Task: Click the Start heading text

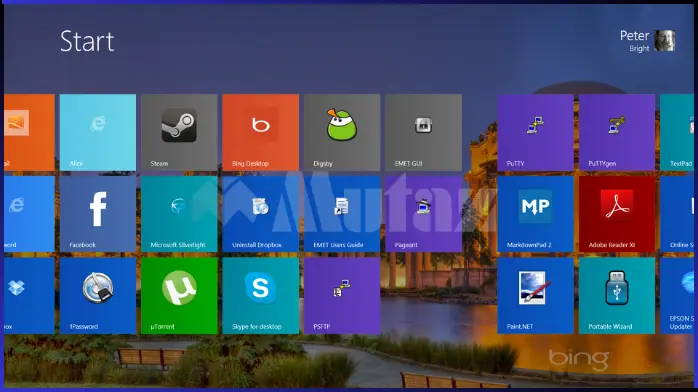Action: (87, 41)
